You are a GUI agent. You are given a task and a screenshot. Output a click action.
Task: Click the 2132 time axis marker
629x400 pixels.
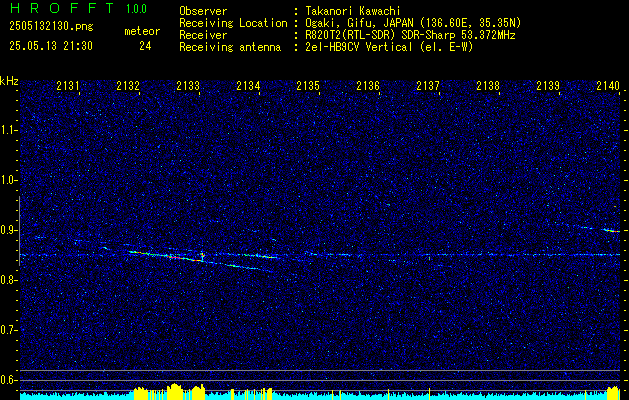(128, 85)
